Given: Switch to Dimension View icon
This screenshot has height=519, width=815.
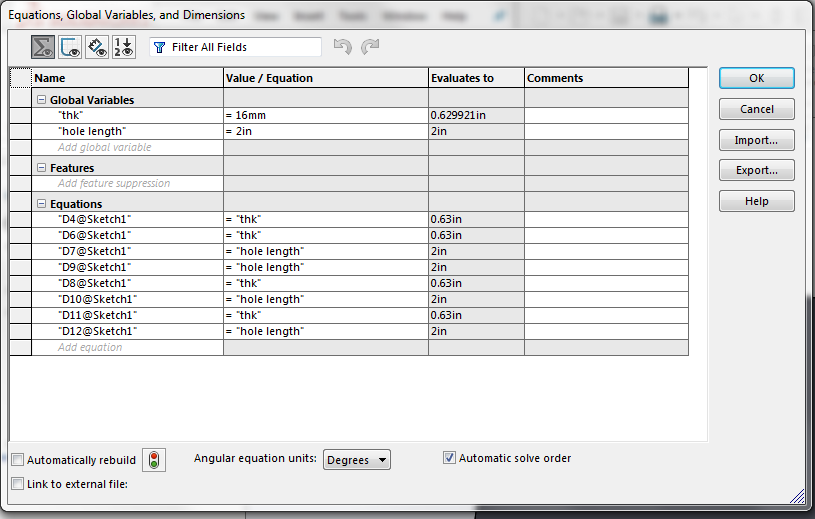Looking at the screenshot, I should point(97,47).
